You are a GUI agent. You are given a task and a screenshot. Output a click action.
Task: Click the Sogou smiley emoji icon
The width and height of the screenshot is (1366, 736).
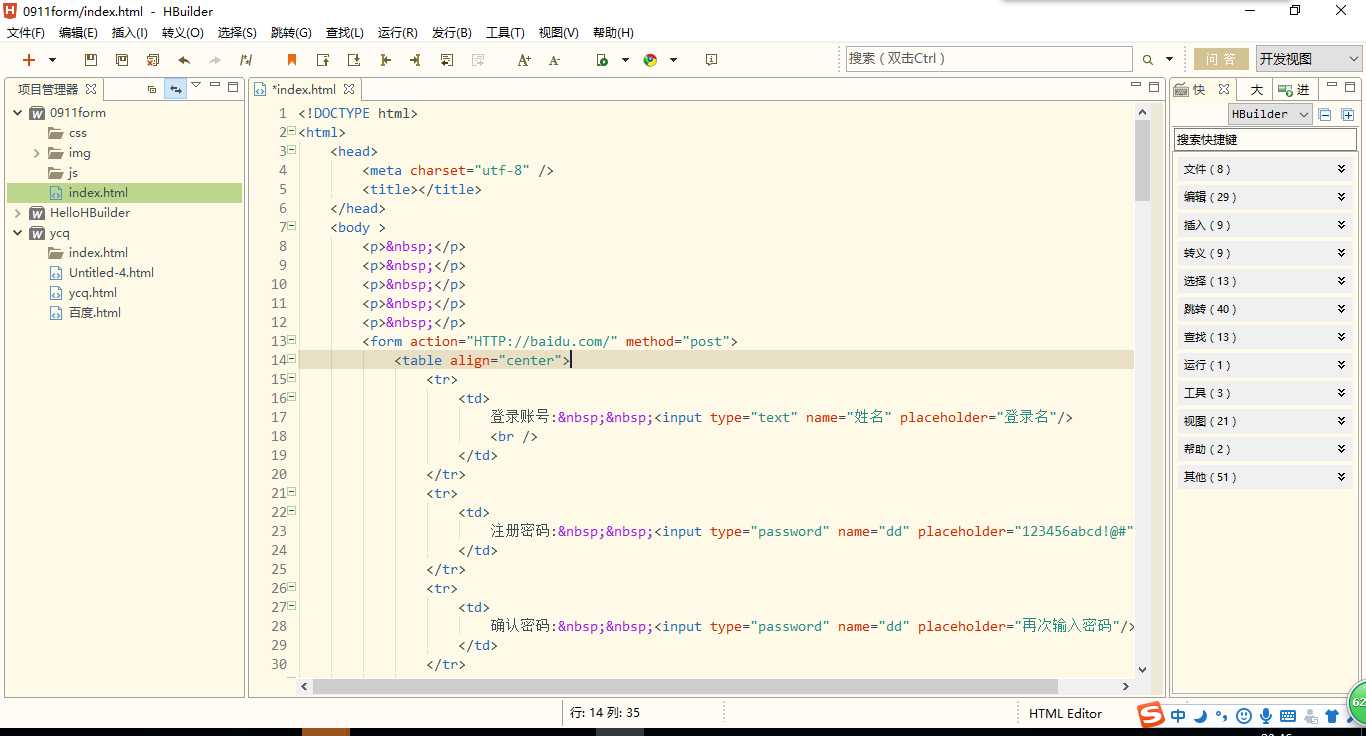[x=1244, y=716]
